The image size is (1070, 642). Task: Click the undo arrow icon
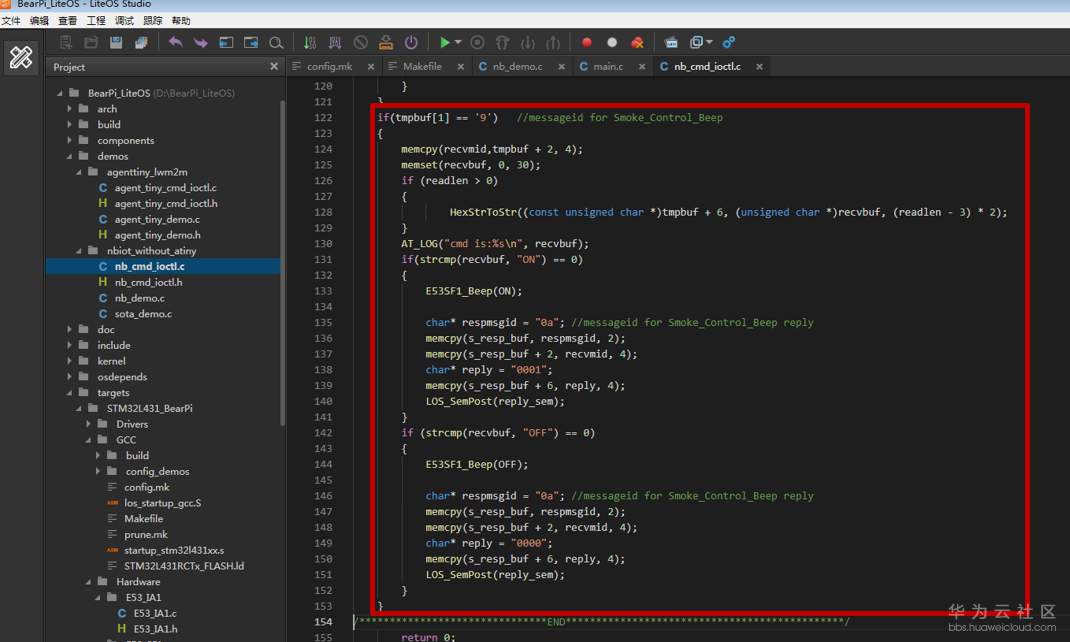point(176,43)
